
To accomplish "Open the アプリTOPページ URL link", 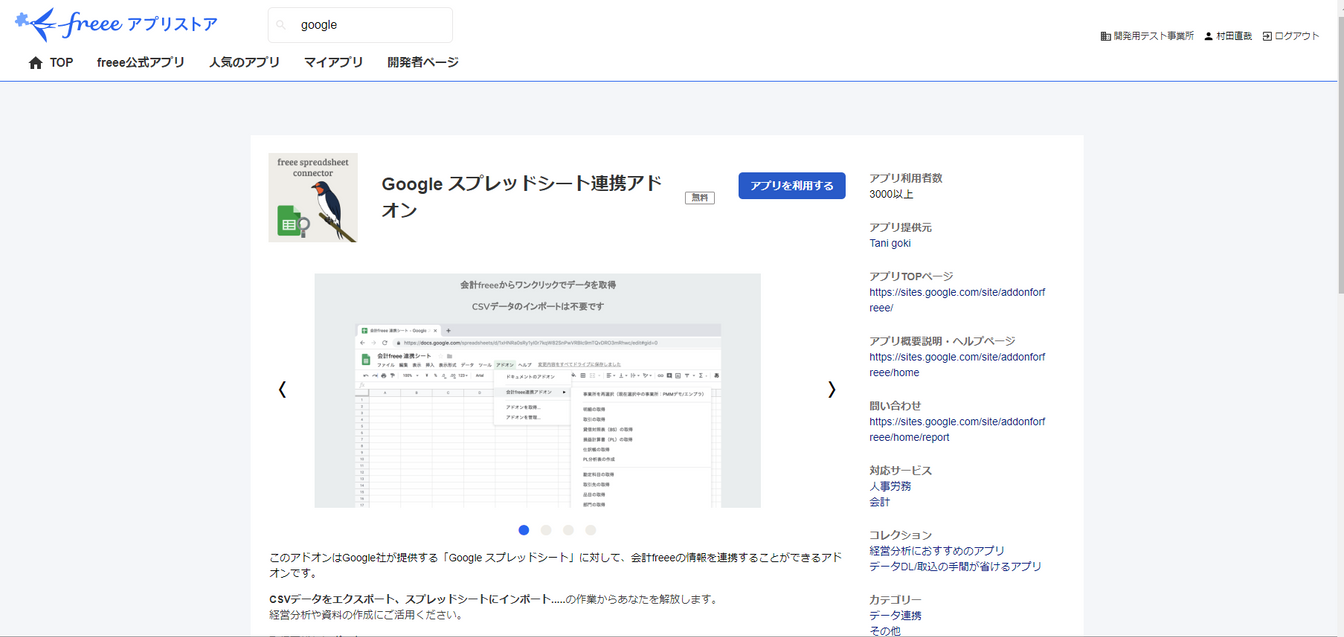I will (x=957, y=300).
